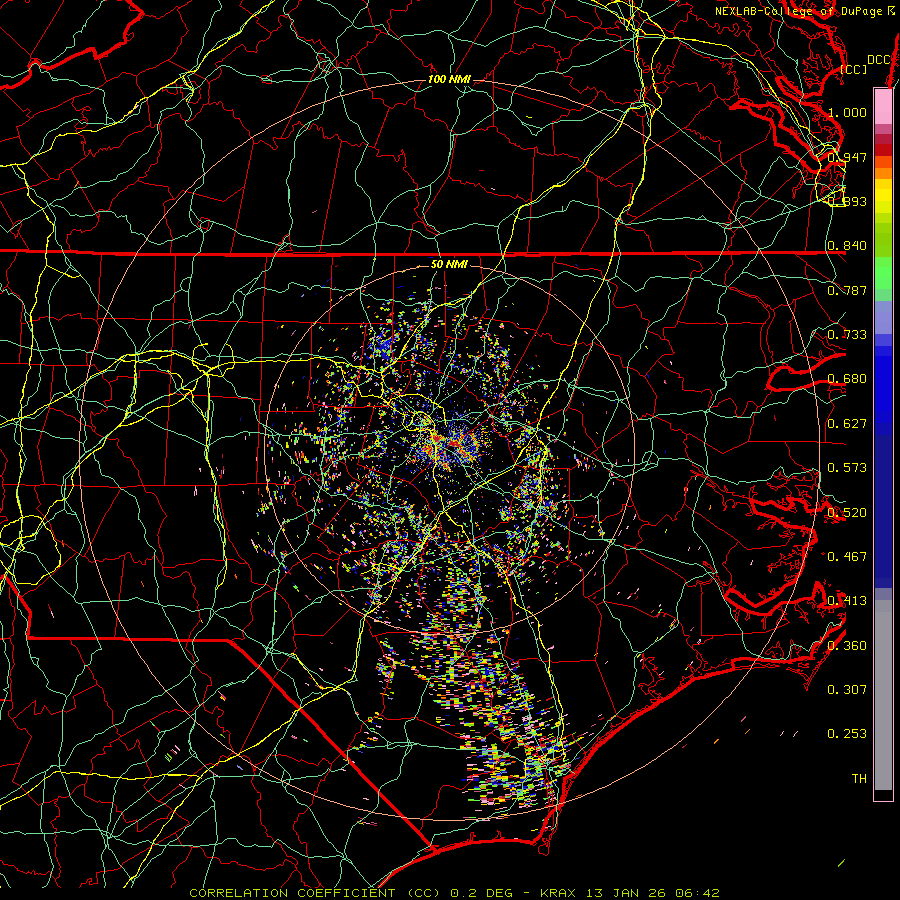Viewport: 900px width, 900px height.
Task: Click the 0.947 scale value
Action: tap(847, 157)
